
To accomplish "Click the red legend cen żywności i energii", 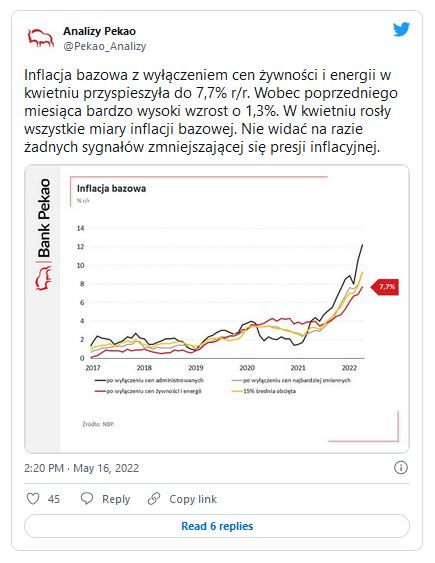I will pyautogui.click(x=148, y=391).
